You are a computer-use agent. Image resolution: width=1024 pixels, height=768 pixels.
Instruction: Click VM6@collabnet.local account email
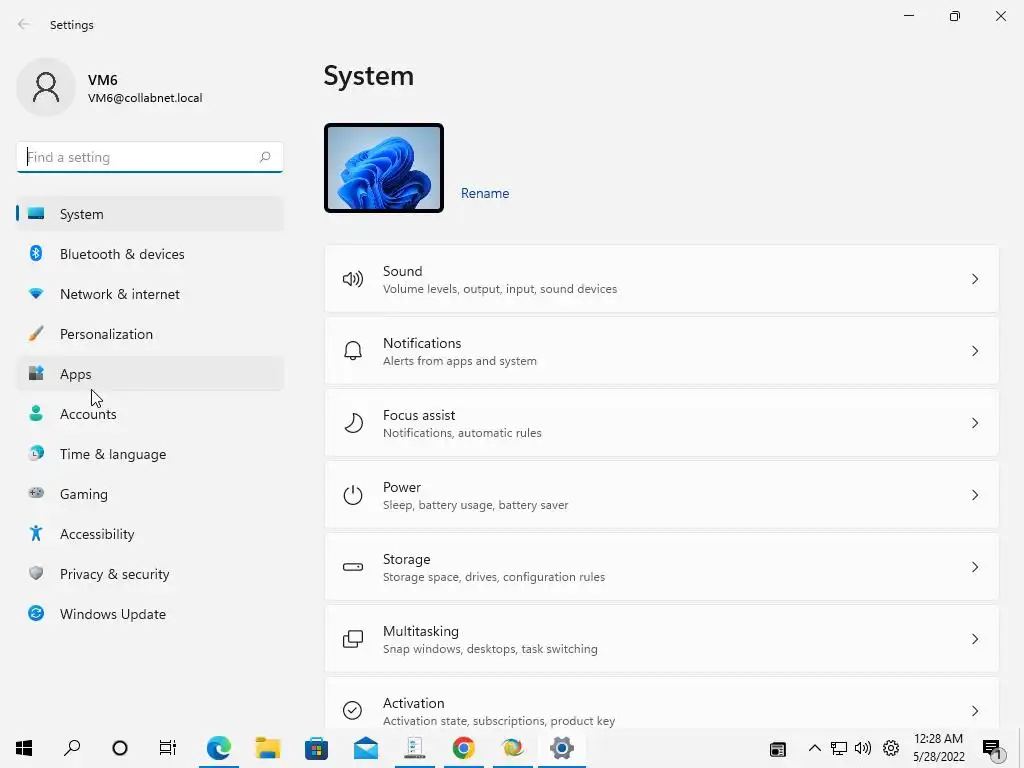(145, 98)
